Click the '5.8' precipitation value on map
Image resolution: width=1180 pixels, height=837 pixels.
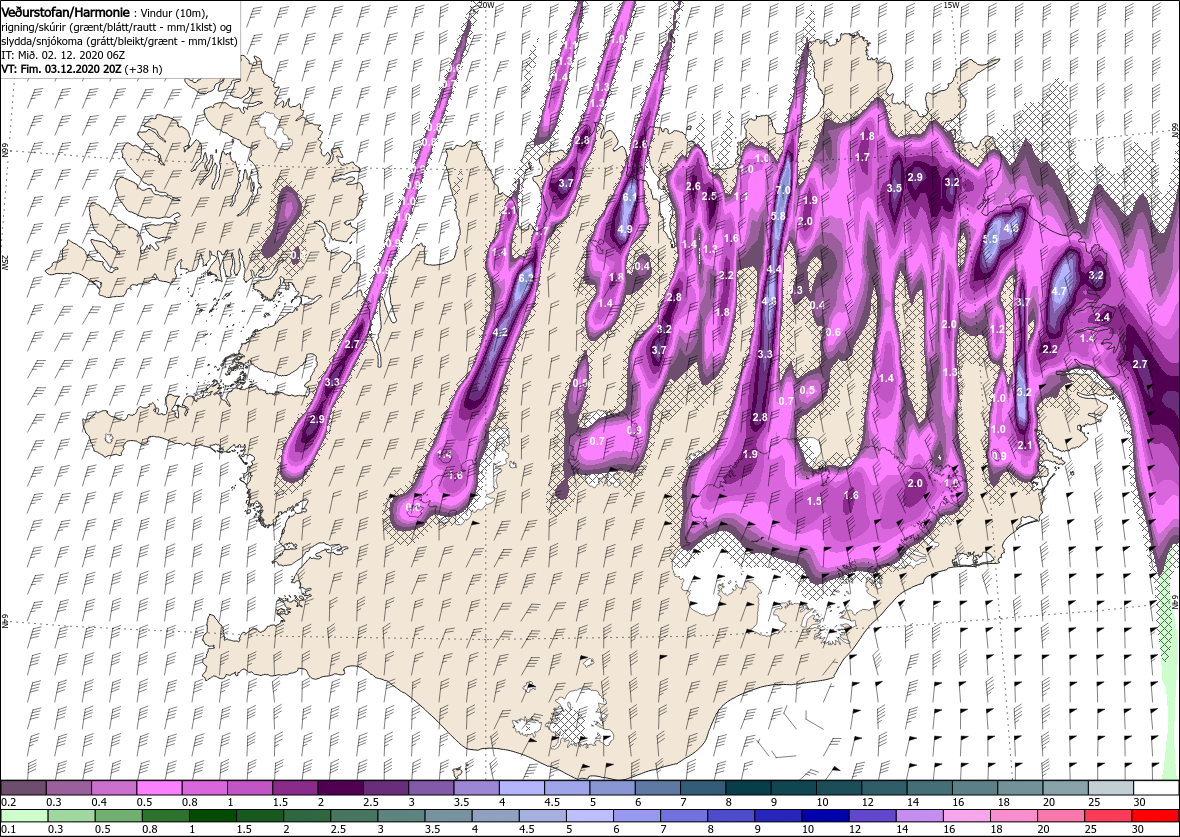pyautogui.click(x=778, y=216)
